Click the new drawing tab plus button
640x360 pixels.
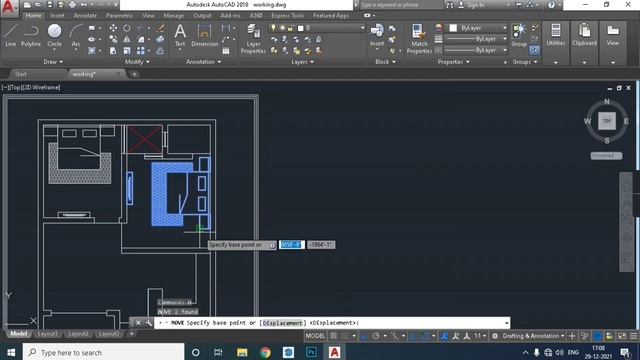(134, 74)
